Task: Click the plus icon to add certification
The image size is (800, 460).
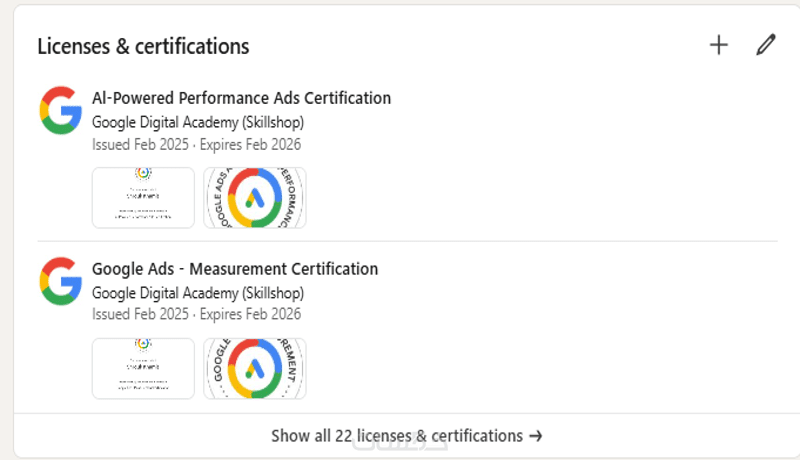Action: pos(718,45)
